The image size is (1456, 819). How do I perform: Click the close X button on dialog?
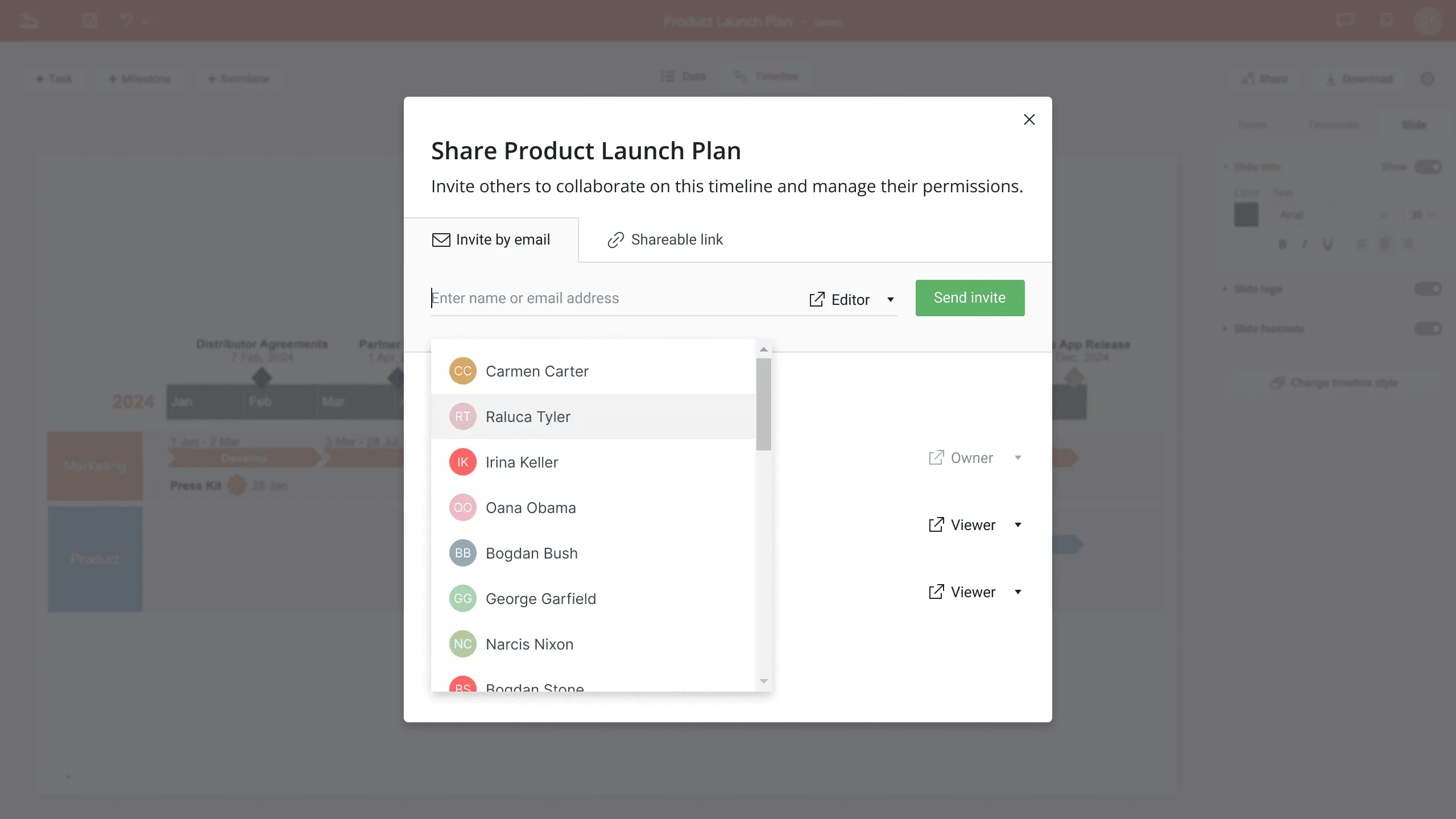[1029, 119]
